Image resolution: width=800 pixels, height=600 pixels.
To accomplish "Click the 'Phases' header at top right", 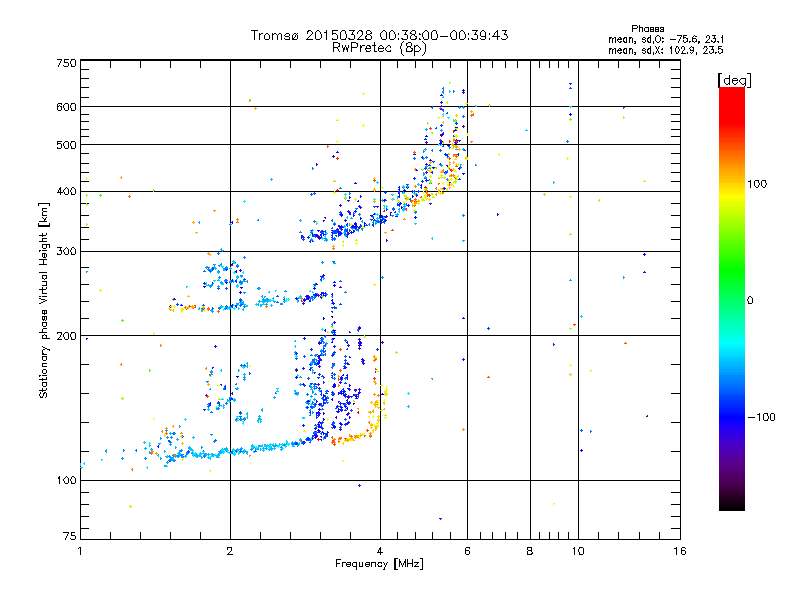I will (647, 29).
